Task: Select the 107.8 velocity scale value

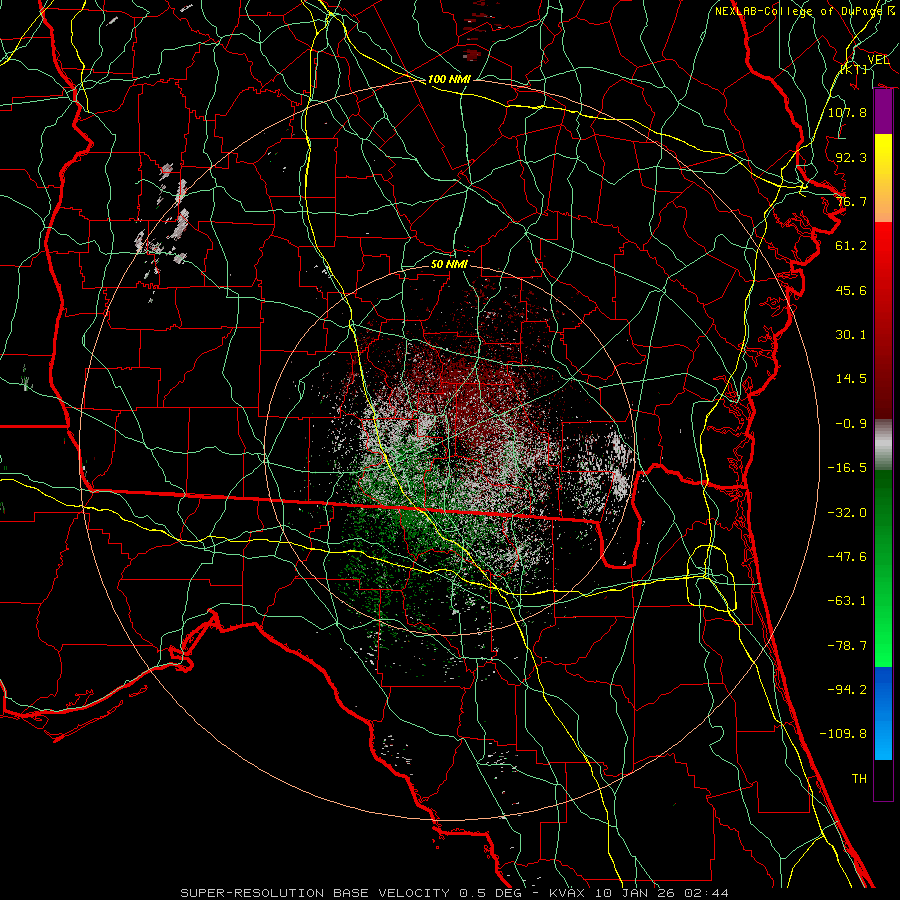Action: click(x=847, y=112)
